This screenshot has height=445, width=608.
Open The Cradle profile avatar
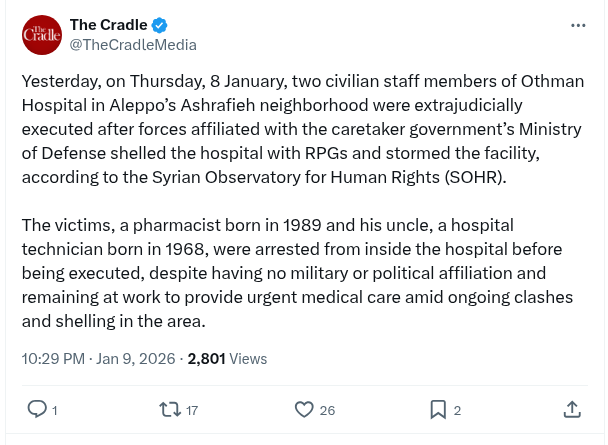[x=41, y=35]
